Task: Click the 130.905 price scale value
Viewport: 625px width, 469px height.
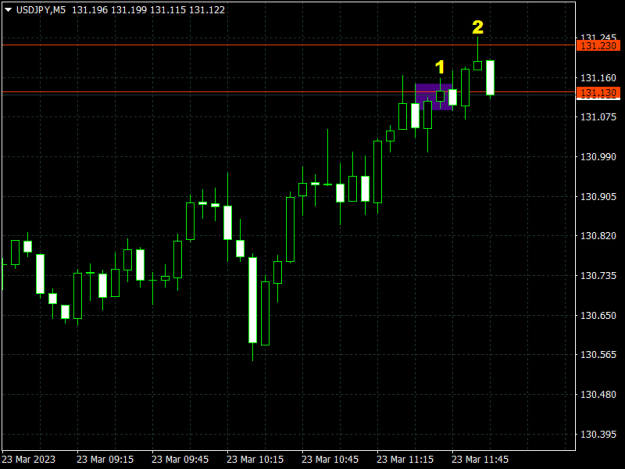Action: click(x=598, y=196)
